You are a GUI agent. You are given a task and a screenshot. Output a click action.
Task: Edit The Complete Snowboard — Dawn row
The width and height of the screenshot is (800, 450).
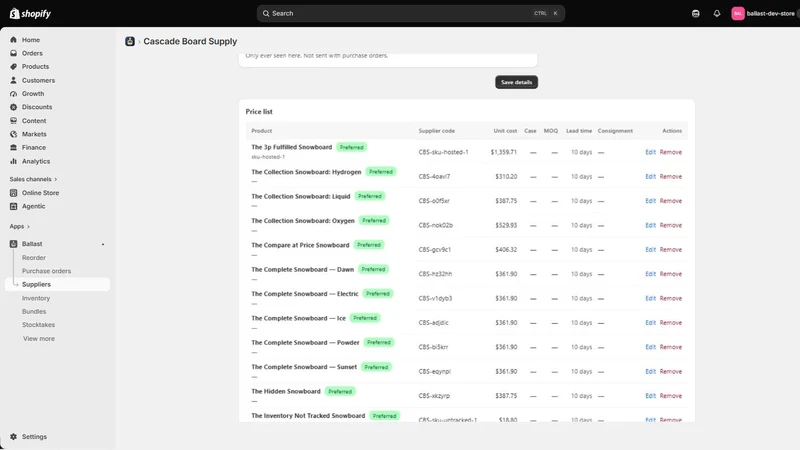[x=651, y=274]
